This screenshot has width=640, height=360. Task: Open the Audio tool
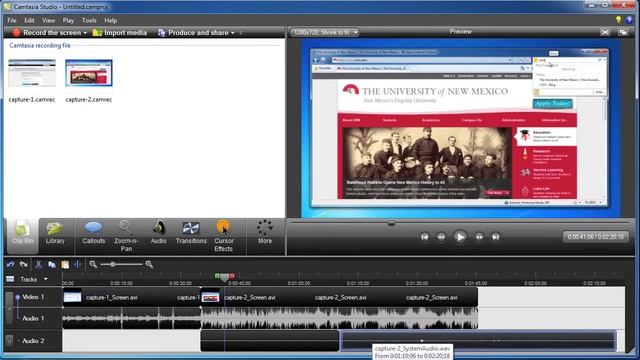pyautogui.click(x=158, y=233)
